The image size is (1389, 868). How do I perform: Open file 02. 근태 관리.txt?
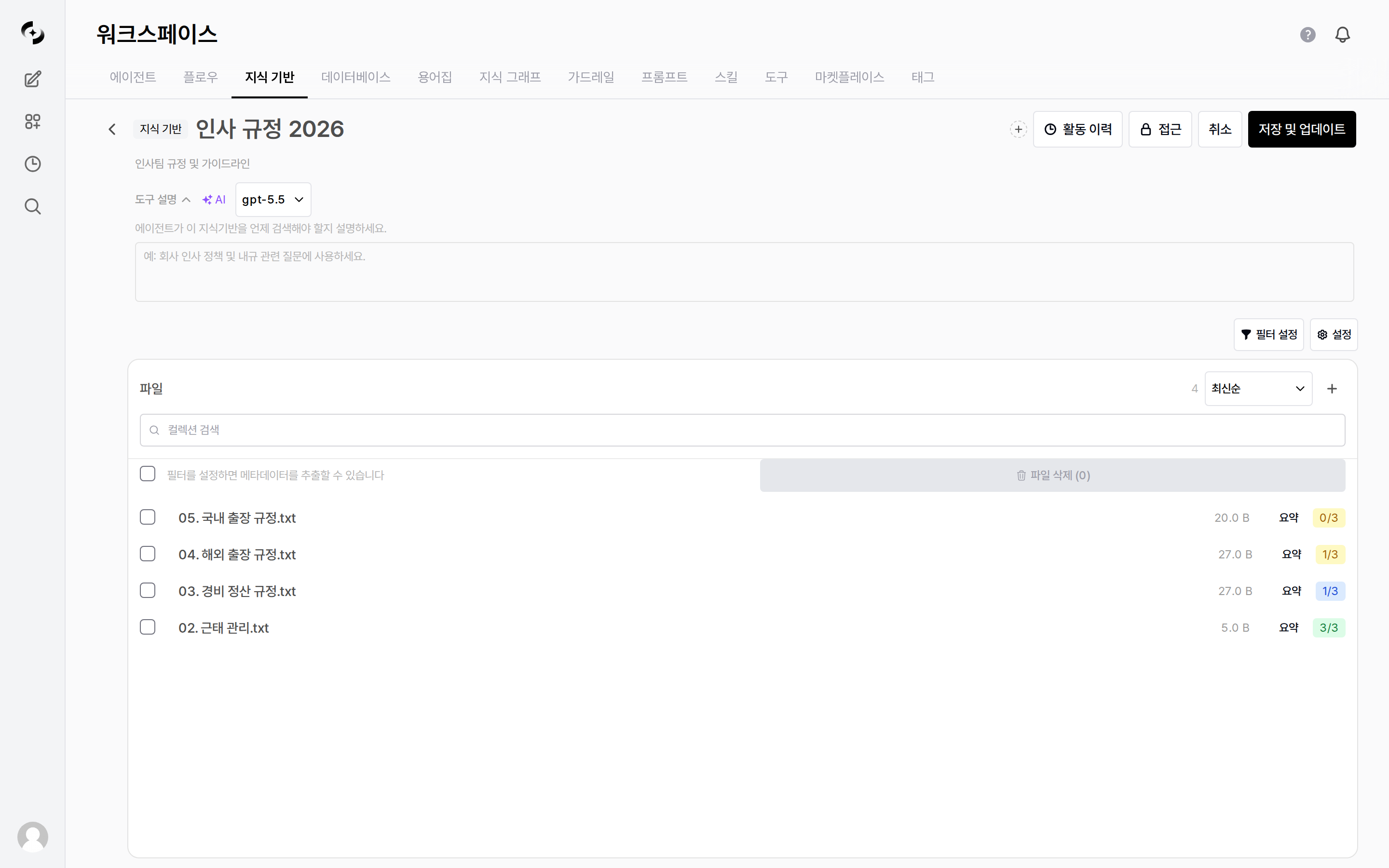pos(223,628)
